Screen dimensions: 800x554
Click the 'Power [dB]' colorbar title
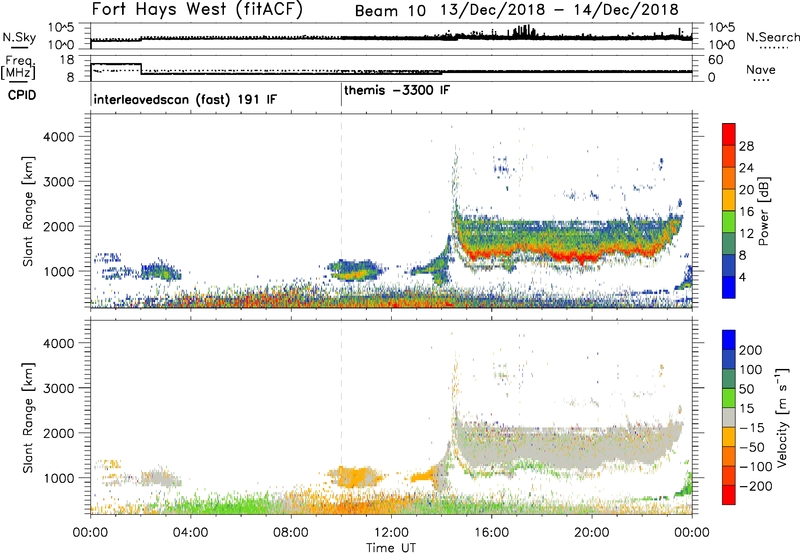point(763,211)
